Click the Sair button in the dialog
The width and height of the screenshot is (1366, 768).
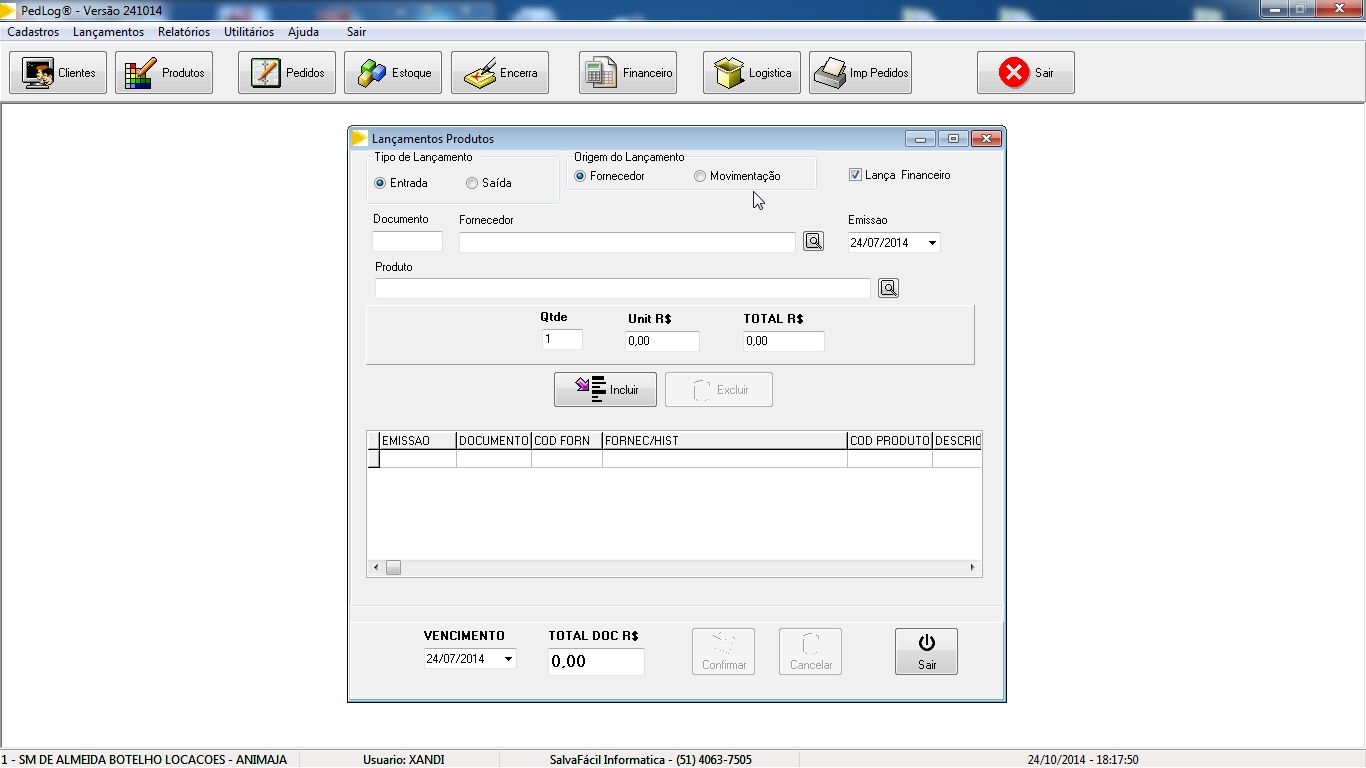click(926, 652)
